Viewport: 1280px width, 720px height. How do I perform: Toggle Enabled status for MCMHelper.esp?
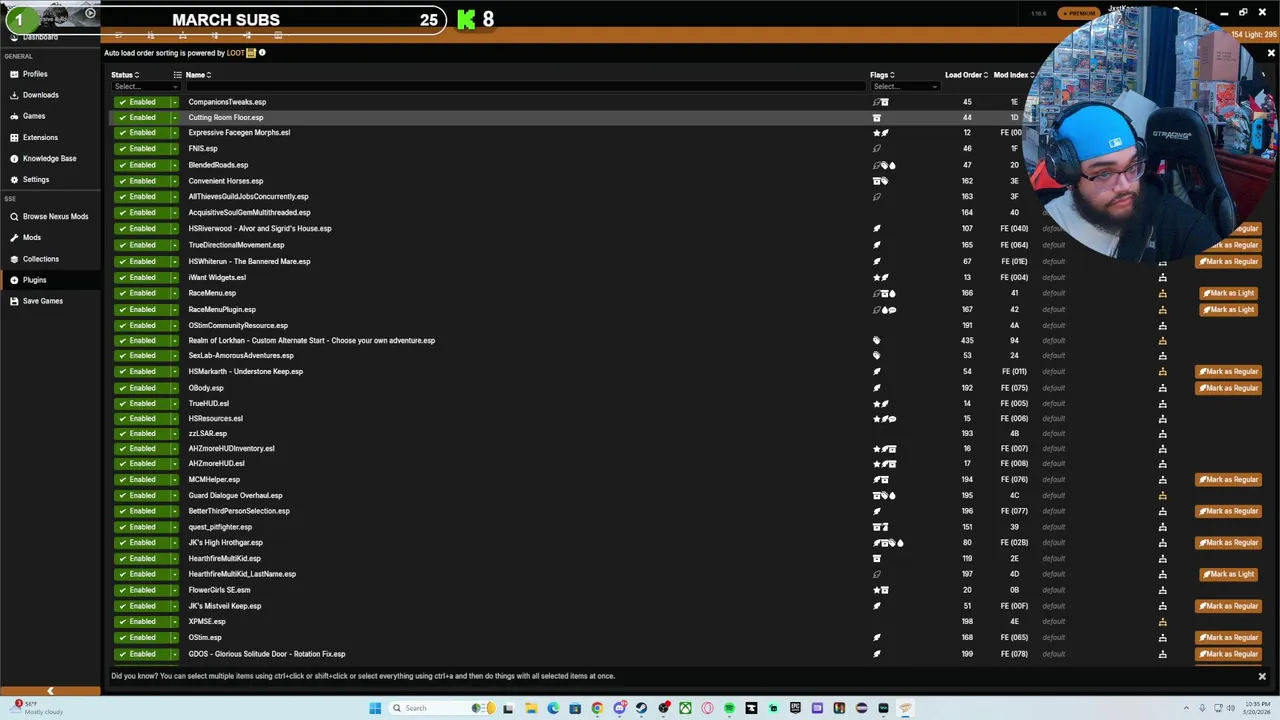tap(141, 480)
